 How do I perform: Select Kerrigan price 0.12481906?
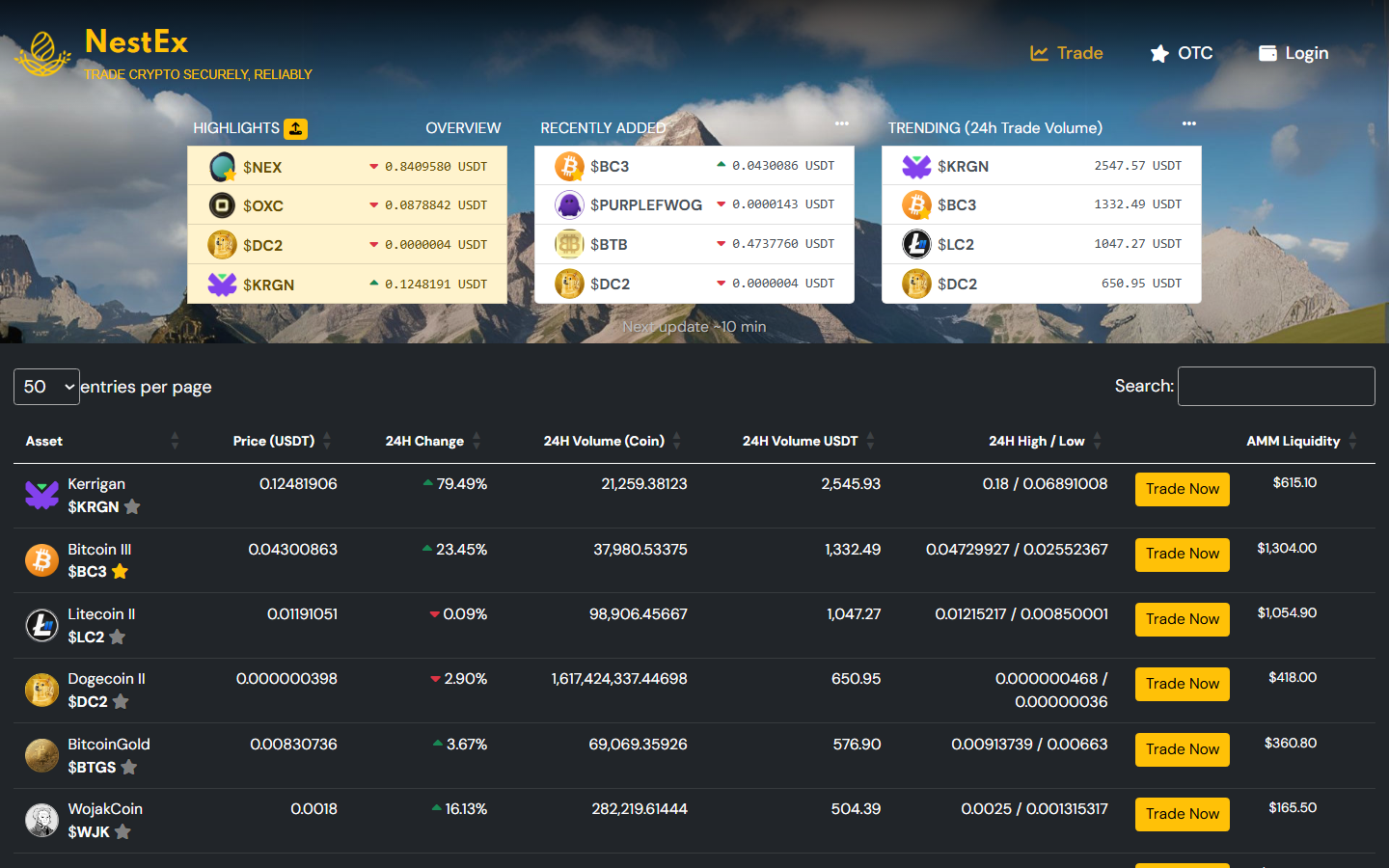[298, 484]
